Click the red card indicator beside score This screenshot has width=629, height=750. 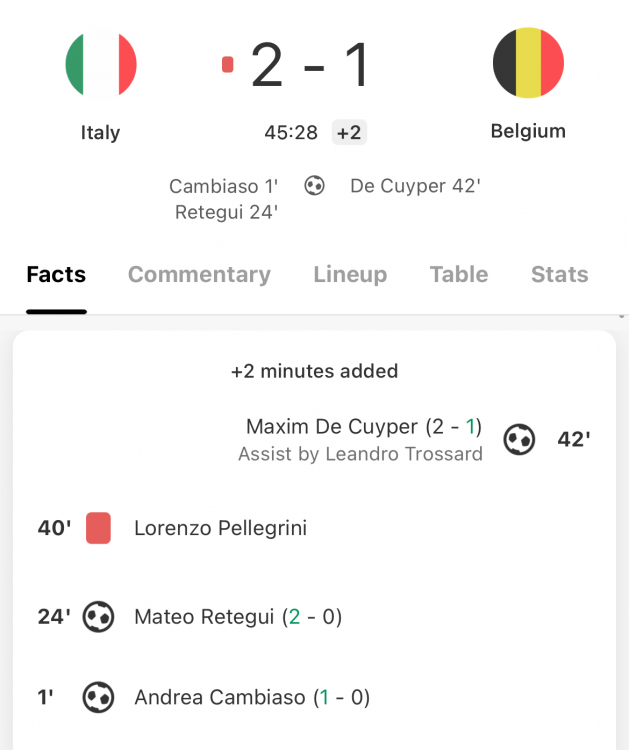[227, 65]
